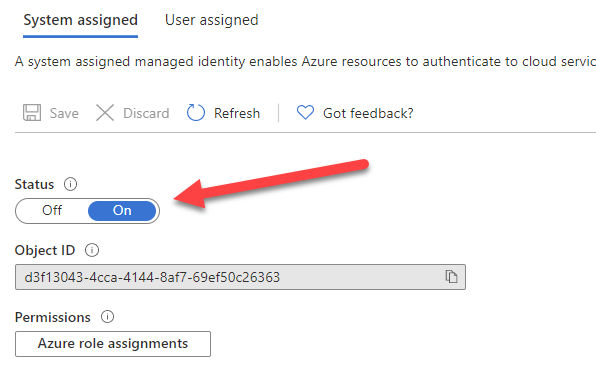This screenshot has height=376, width=596.
Task: Click the Refresh label
Action: pyautogui.click(x=237, y=113)
